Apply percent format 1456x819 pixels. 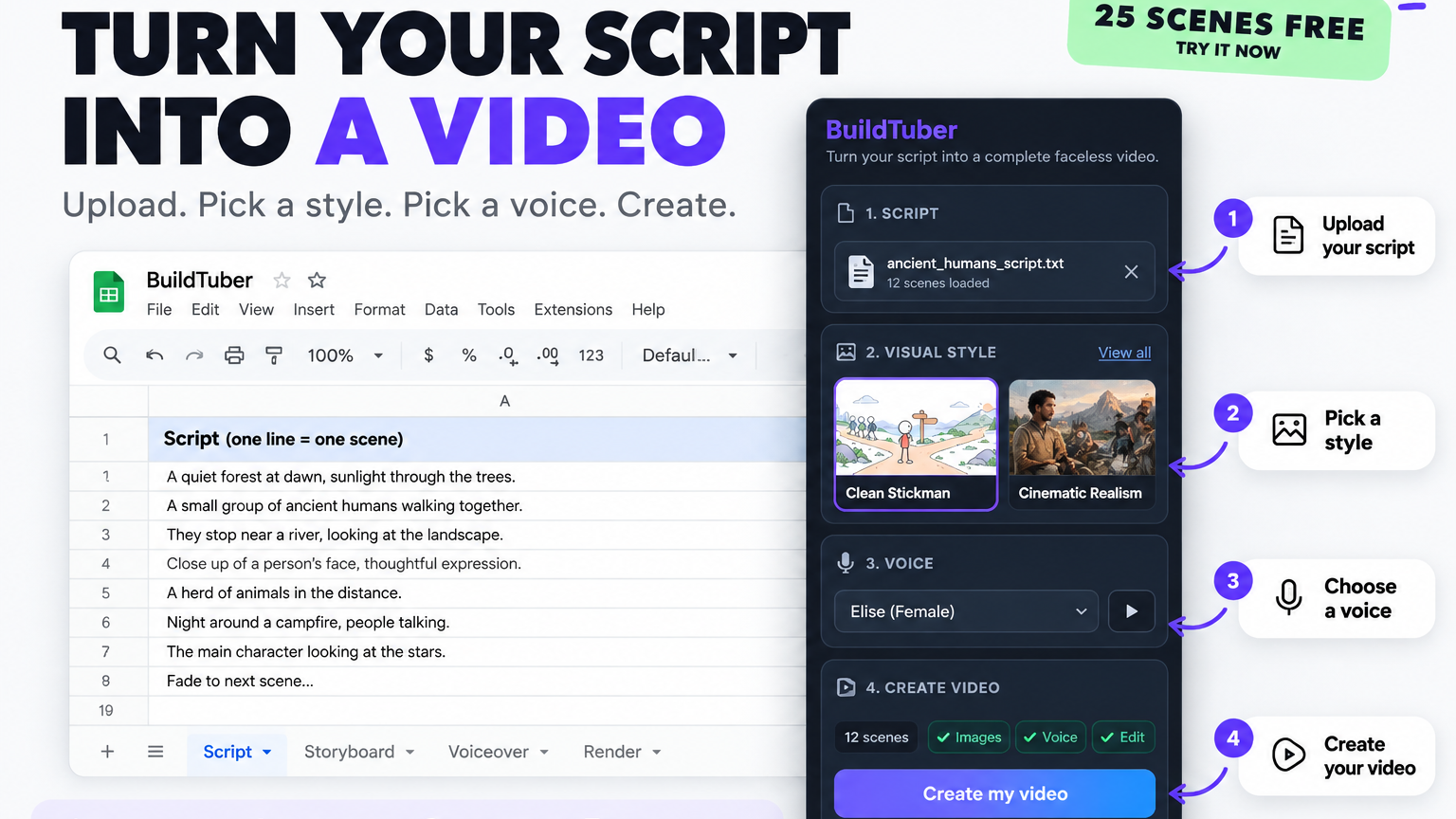(x=468, y=355)
